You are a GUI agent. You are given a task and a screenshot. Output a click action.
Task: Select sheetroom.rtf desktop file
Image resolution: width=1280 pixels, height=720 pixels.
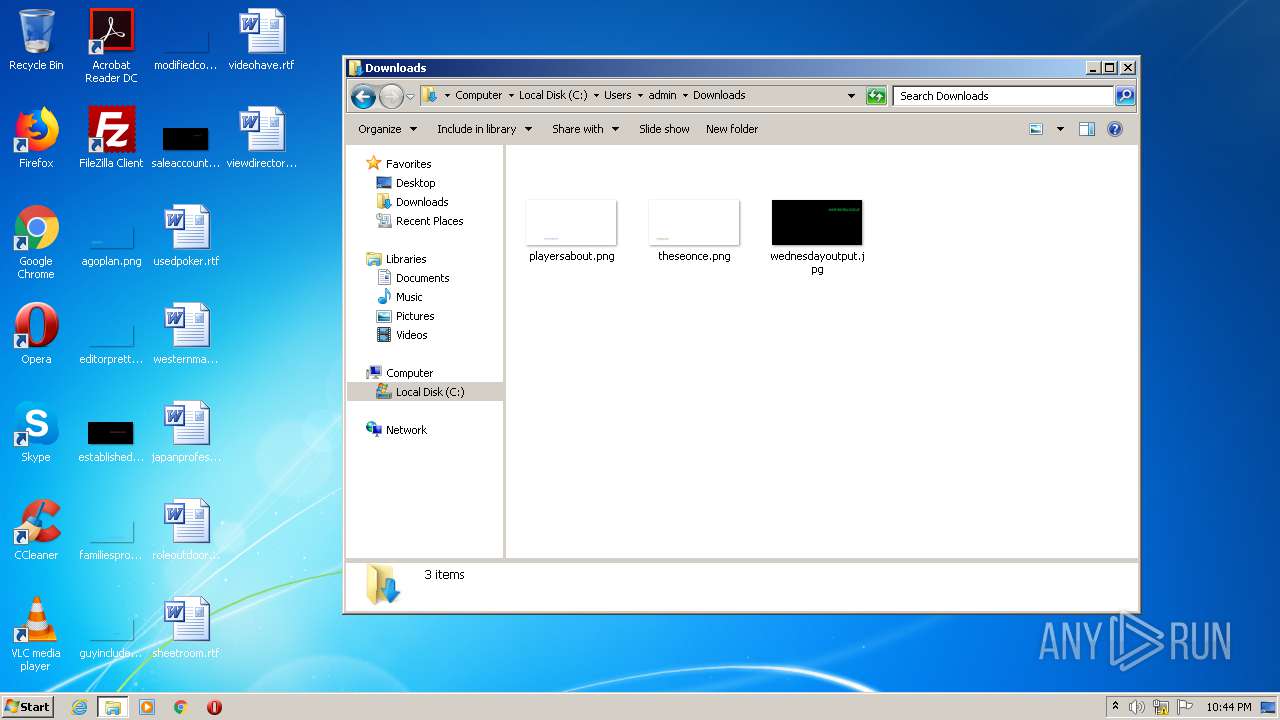(186, 629)
